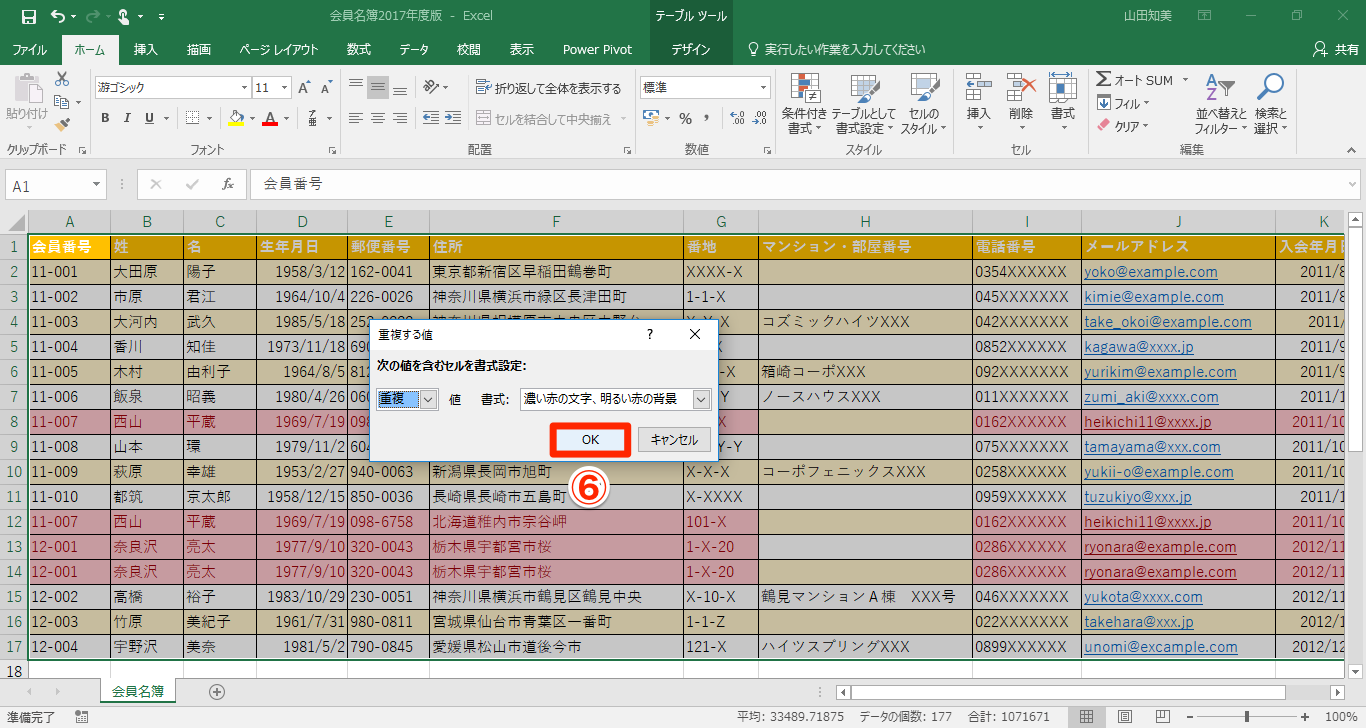
Task: Add a new sheet with plus icon
Action: coord(217,691)
